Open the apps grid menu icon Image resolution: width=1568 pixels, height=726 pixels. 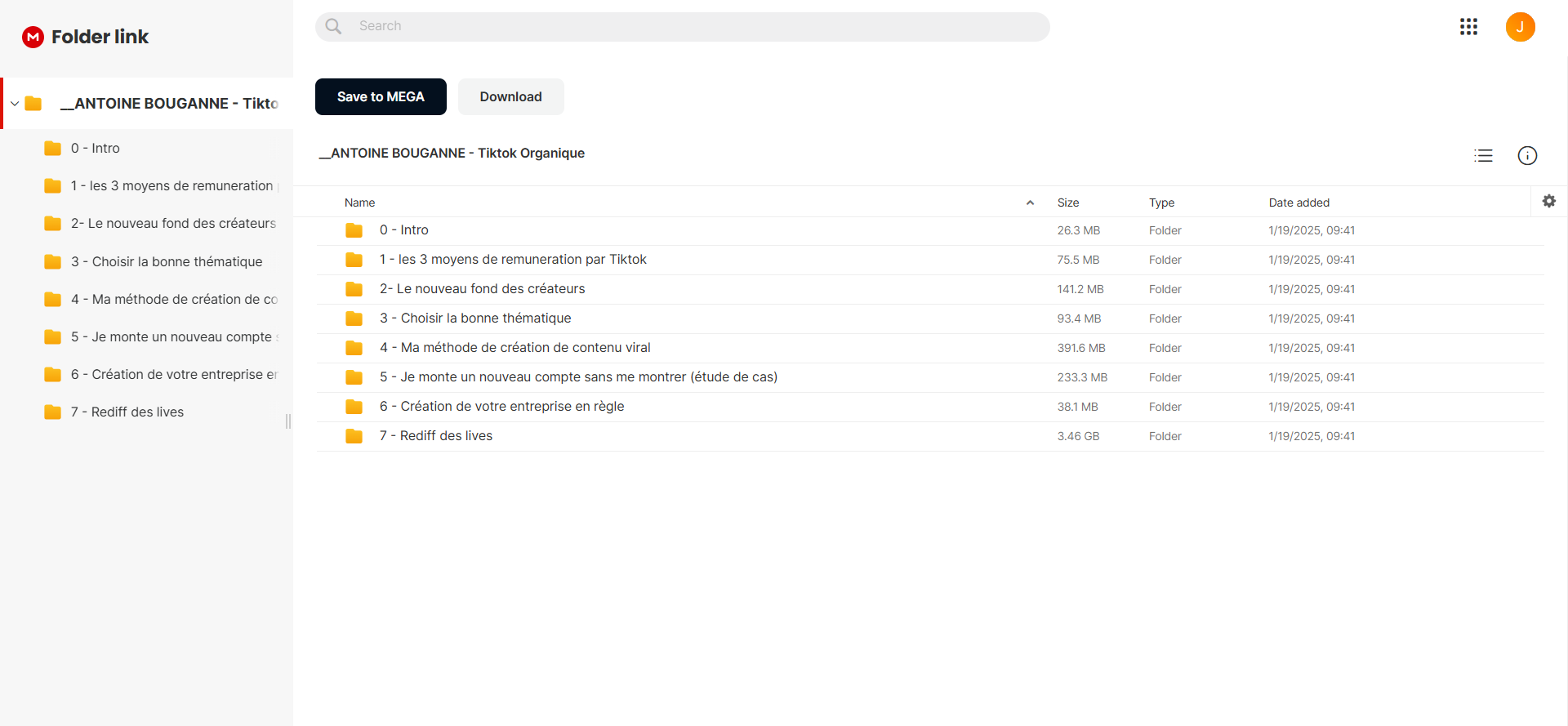coord(1468,27)
